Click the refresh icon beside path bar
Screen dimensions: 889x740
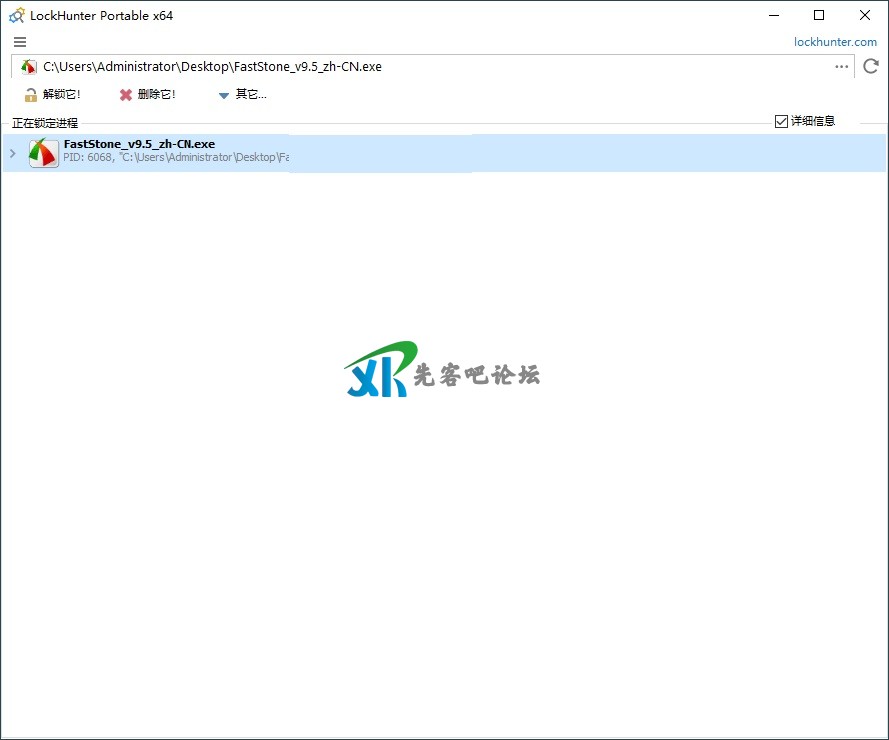pyautogui.click(x=871, y=67)
